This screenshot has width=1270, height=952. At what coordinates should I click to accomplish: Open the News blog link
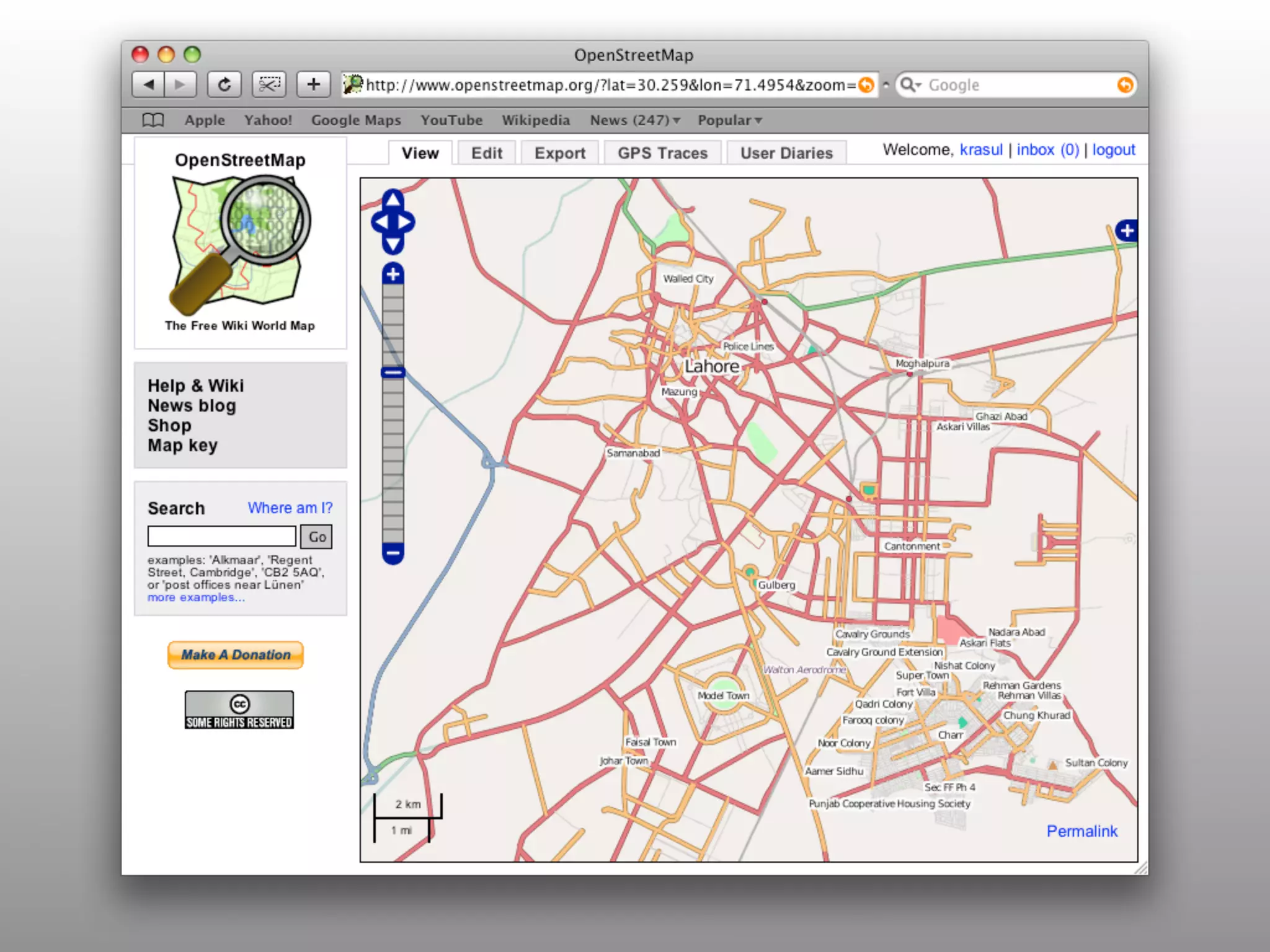(x=192, y=405)
